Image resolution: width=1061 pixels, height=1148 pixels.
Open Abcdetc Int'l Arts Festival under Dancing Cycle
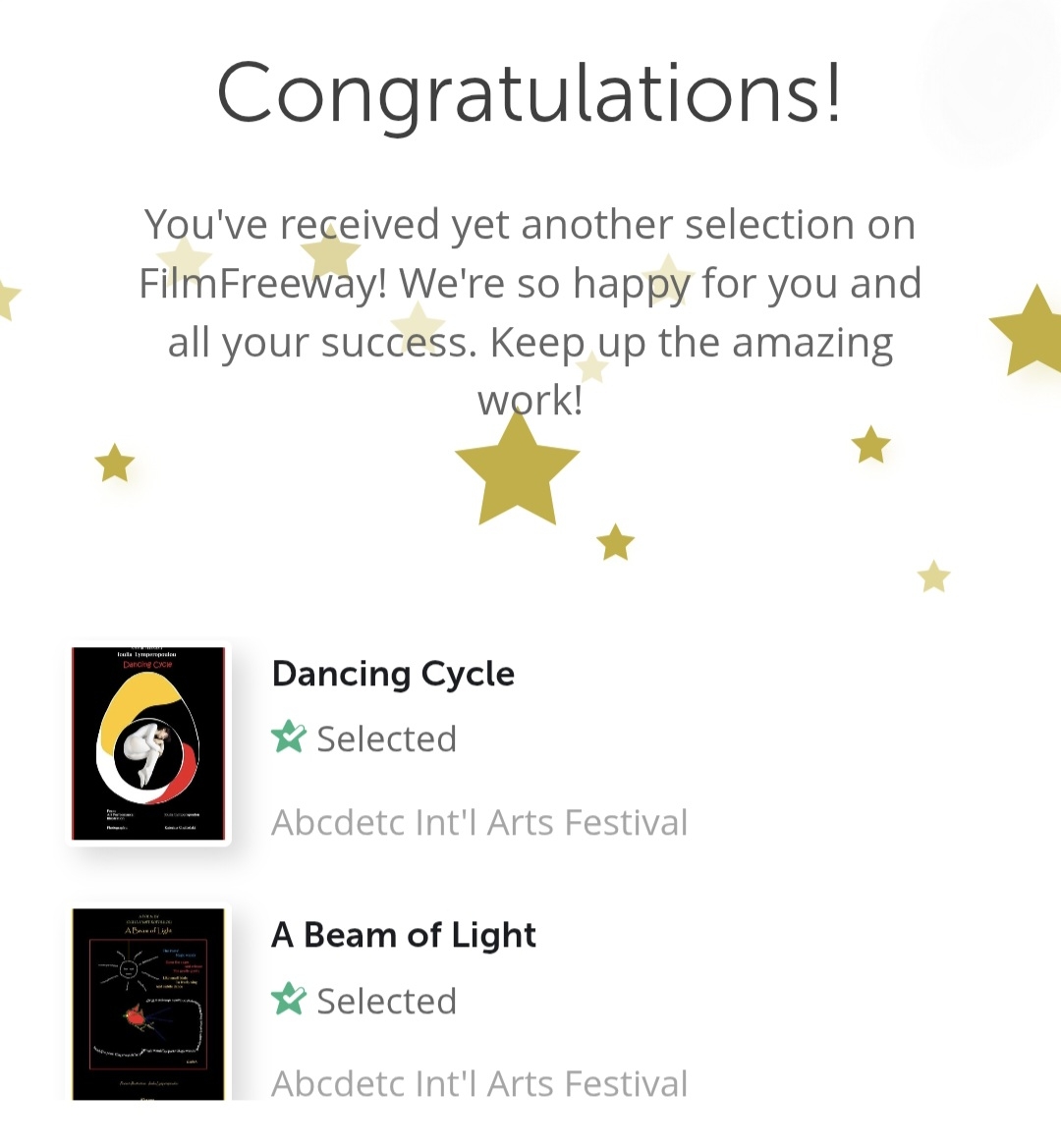point(479,822)
